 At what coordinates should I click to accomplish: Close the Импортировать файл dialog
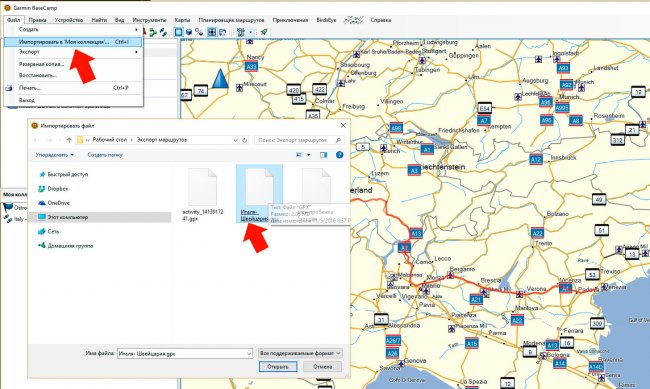(343, 125)
